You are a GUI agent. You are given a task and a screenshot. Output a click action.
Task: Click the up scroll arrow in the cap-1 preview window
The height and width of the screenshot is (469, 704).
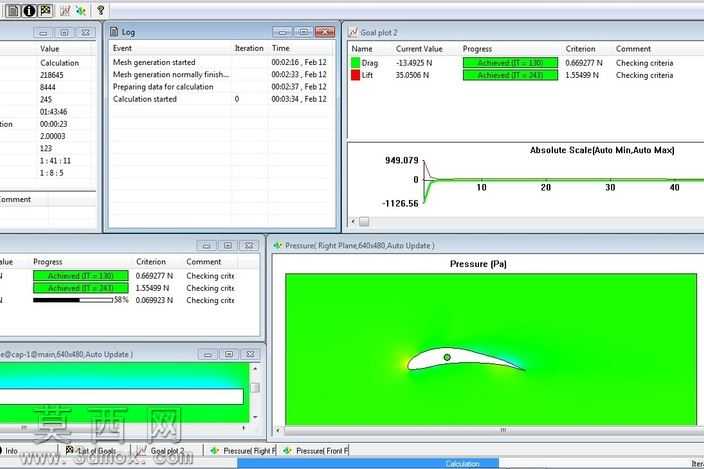click(255, 368)
